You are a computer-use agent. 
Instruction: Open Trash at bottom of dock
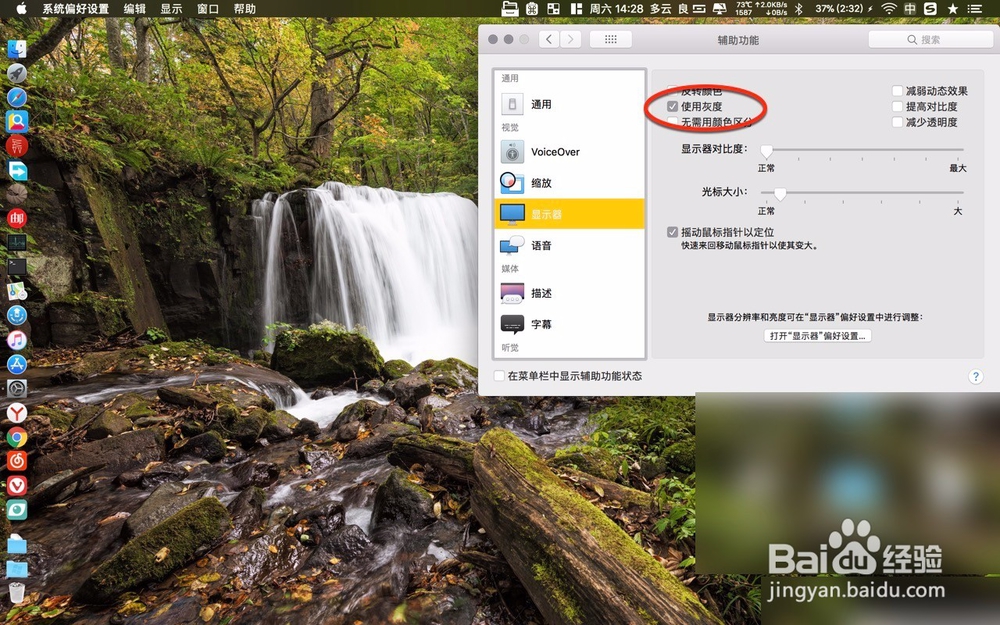coord(17,592)
